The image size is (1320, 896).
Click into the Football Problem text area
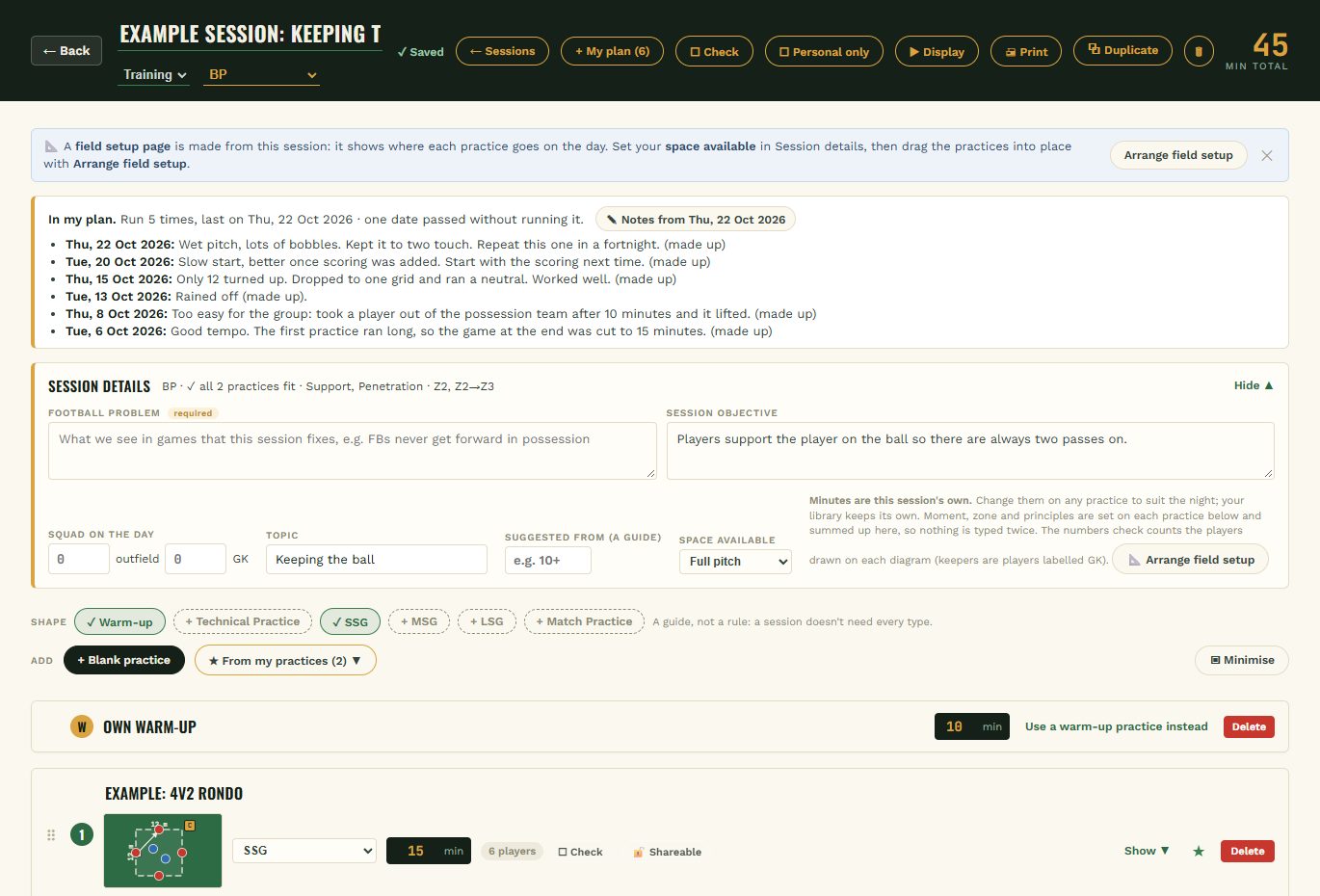(x=353, y=451)
